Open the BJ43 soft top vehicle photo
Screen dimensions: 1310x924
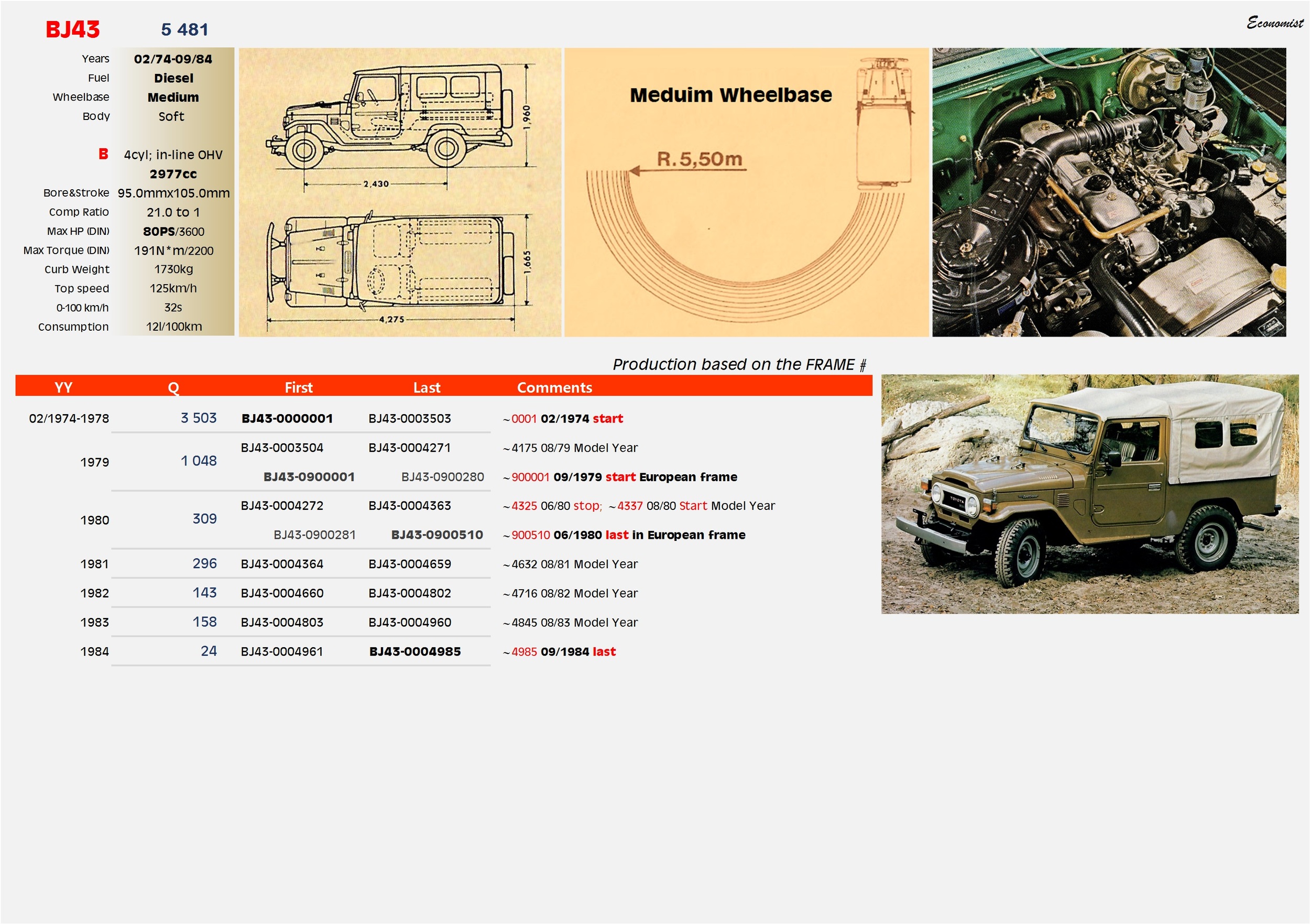click(x=1090, y=494)
